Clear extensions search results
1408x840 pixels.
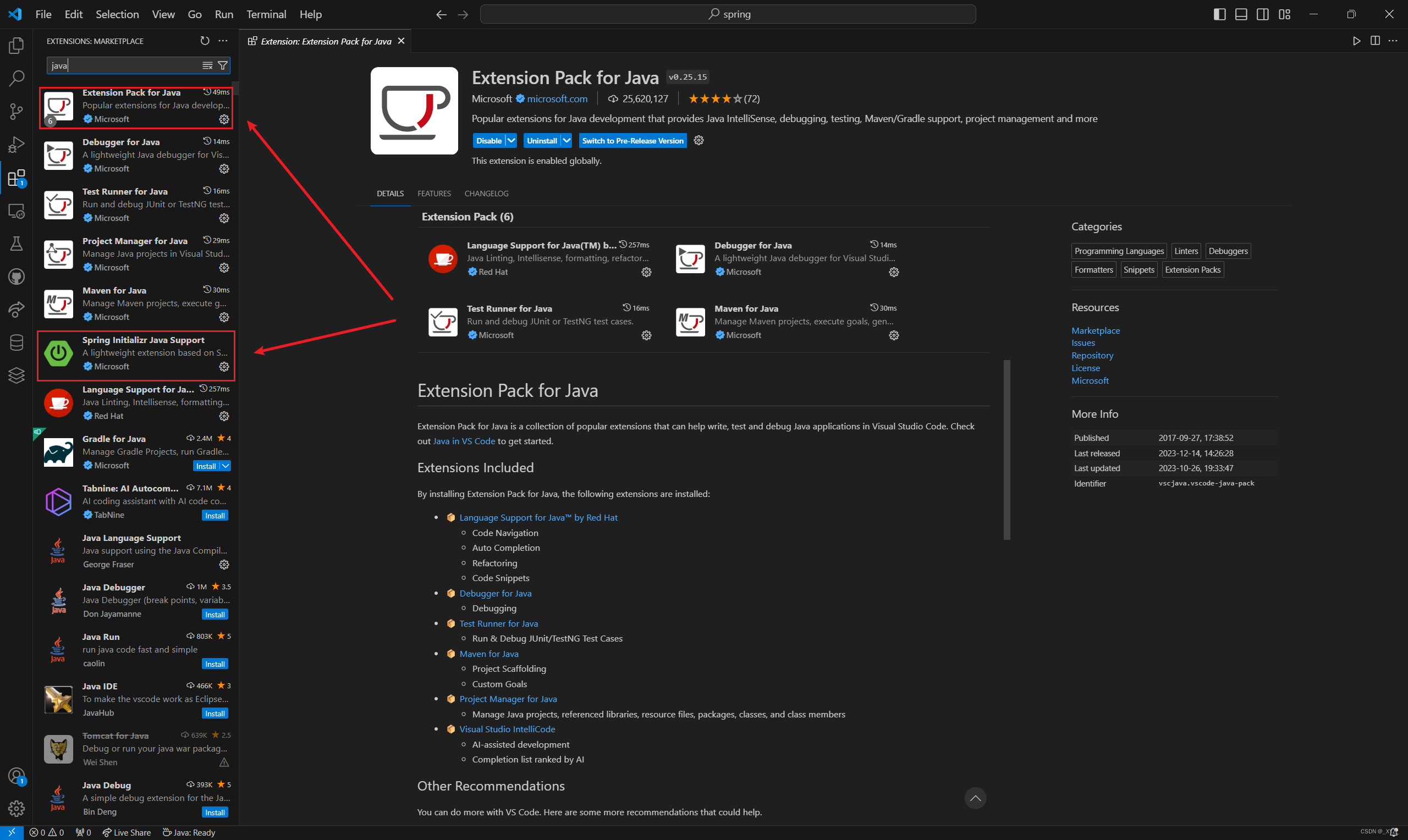(207, 65)
